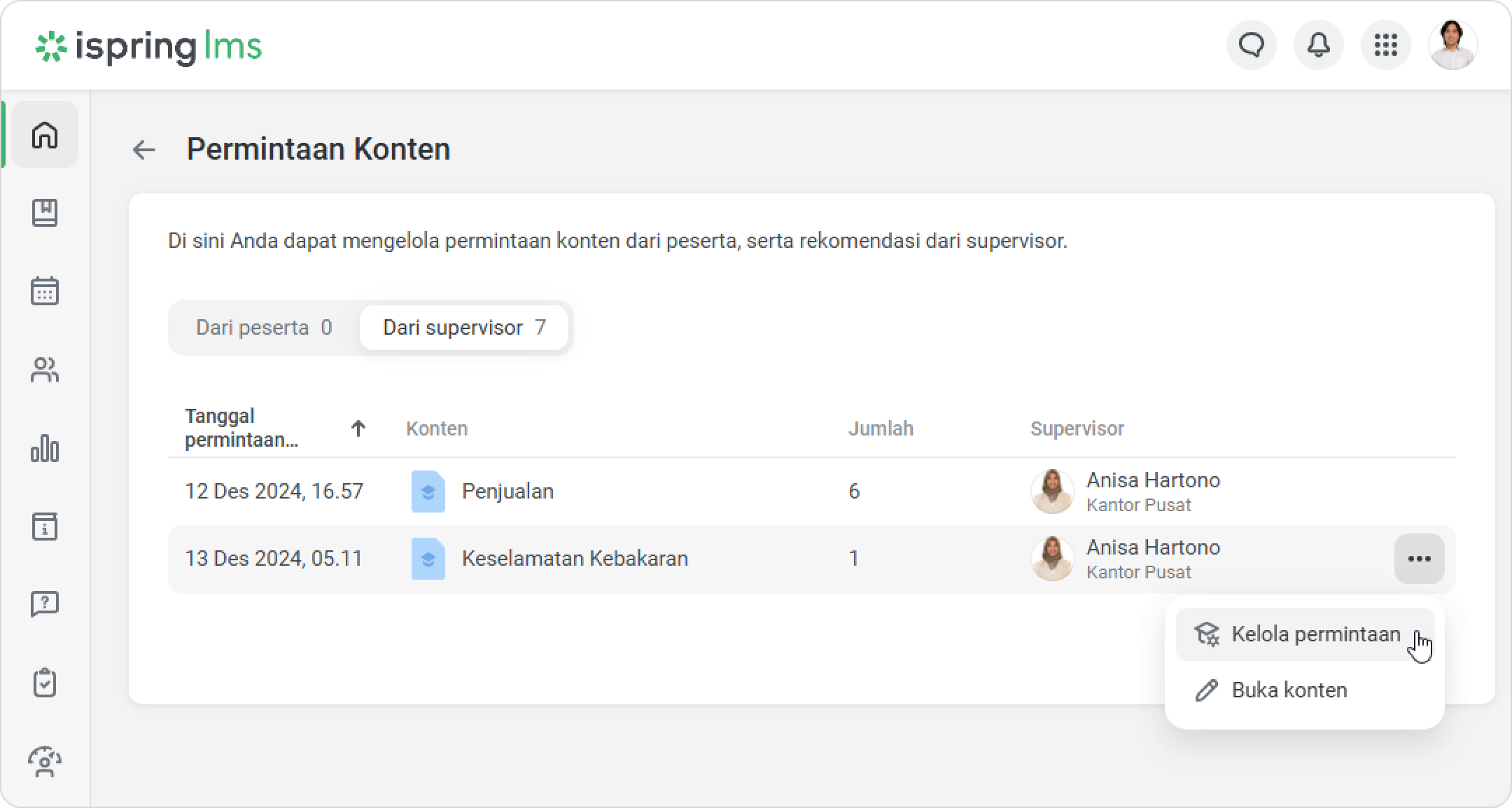Go back using the arrow button
The image size is (1512, 808).
144,150
